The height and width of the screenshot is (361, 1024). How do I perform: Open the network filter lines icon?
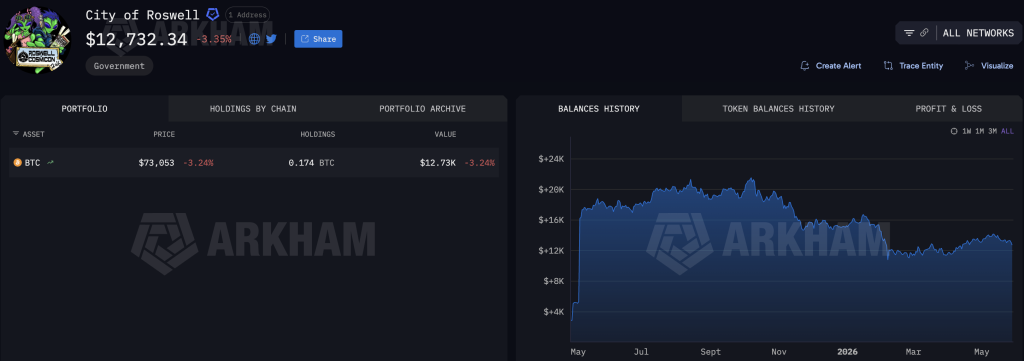point(908,33)
